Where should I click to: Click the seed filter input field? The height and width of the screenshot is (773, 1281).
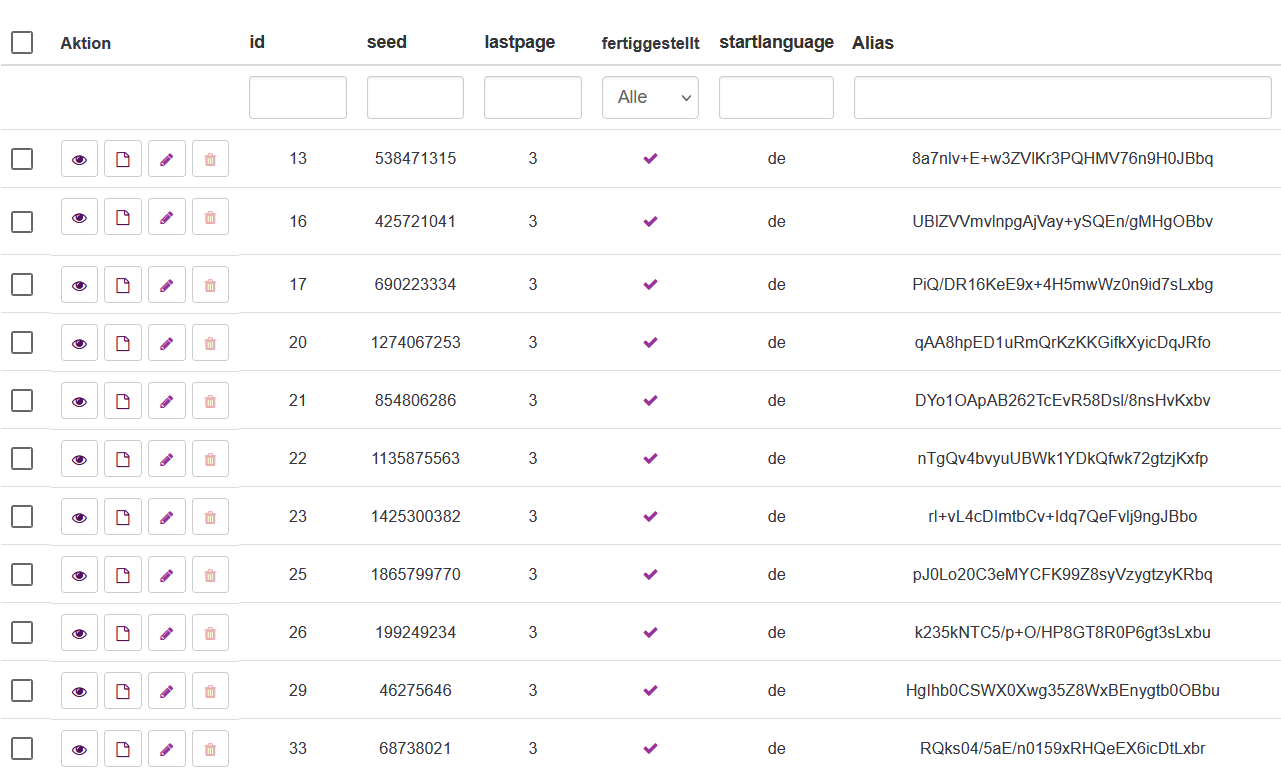coord(415,97)
